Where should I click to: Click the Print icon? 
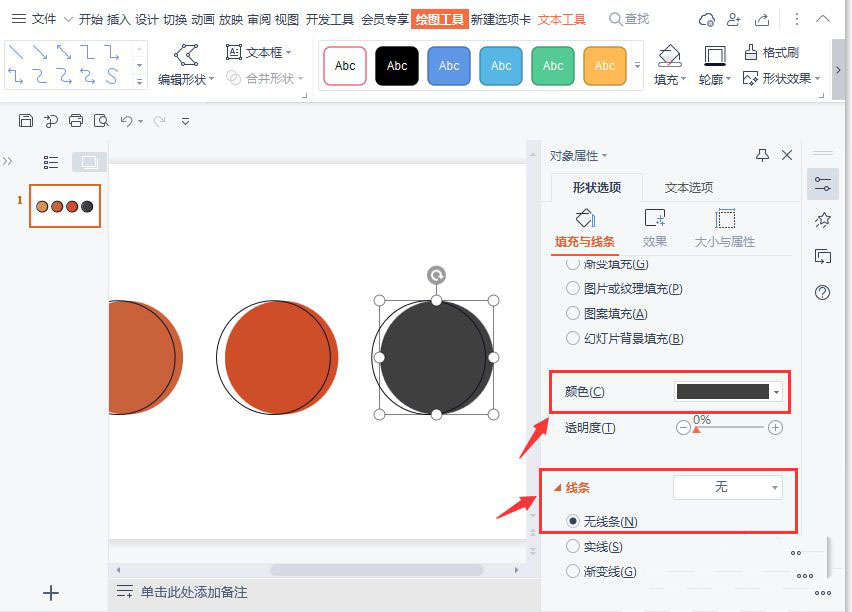74,120
